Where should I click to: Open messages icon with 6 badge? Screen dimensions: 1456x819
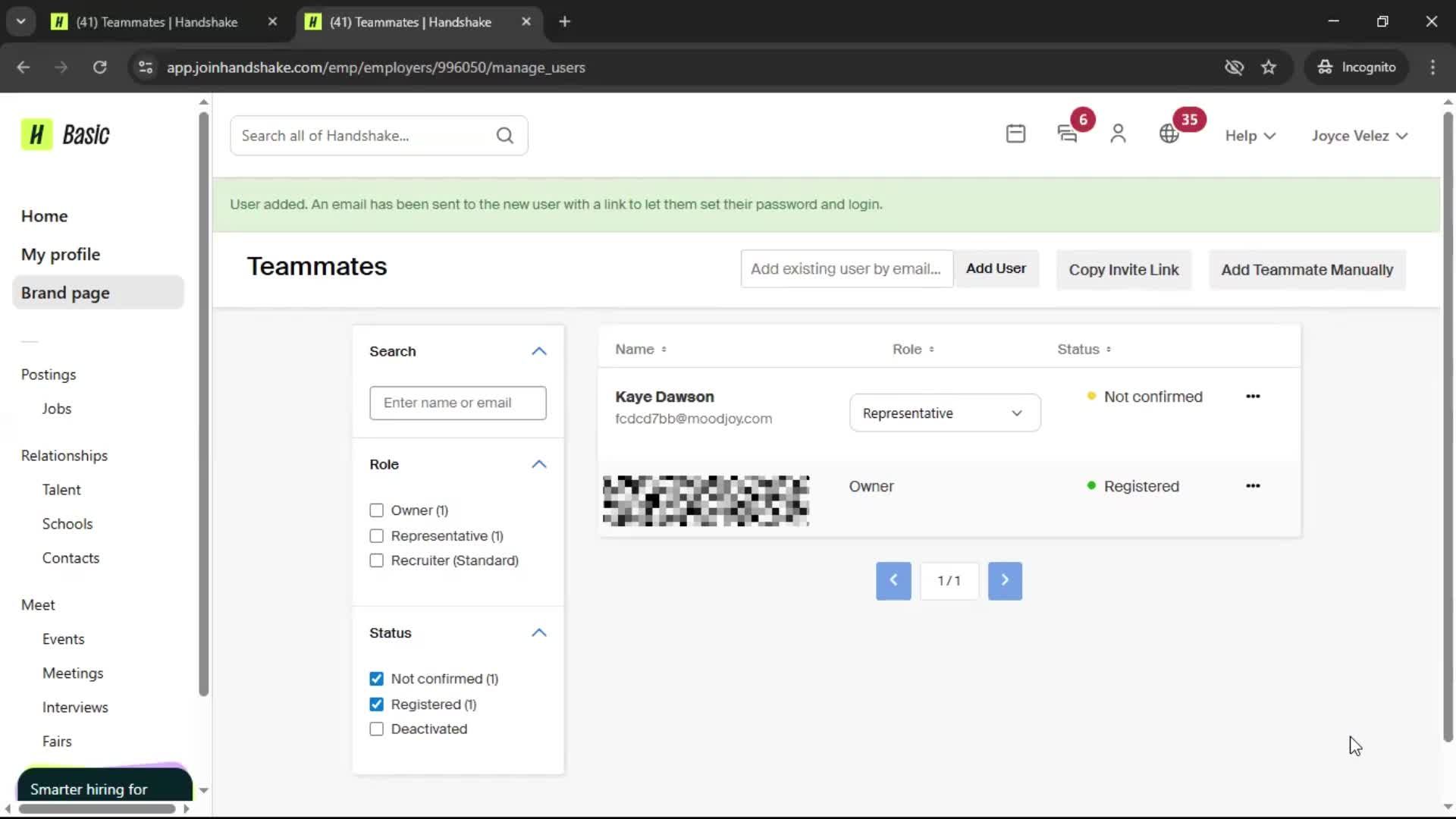[x=1068, y=134]
